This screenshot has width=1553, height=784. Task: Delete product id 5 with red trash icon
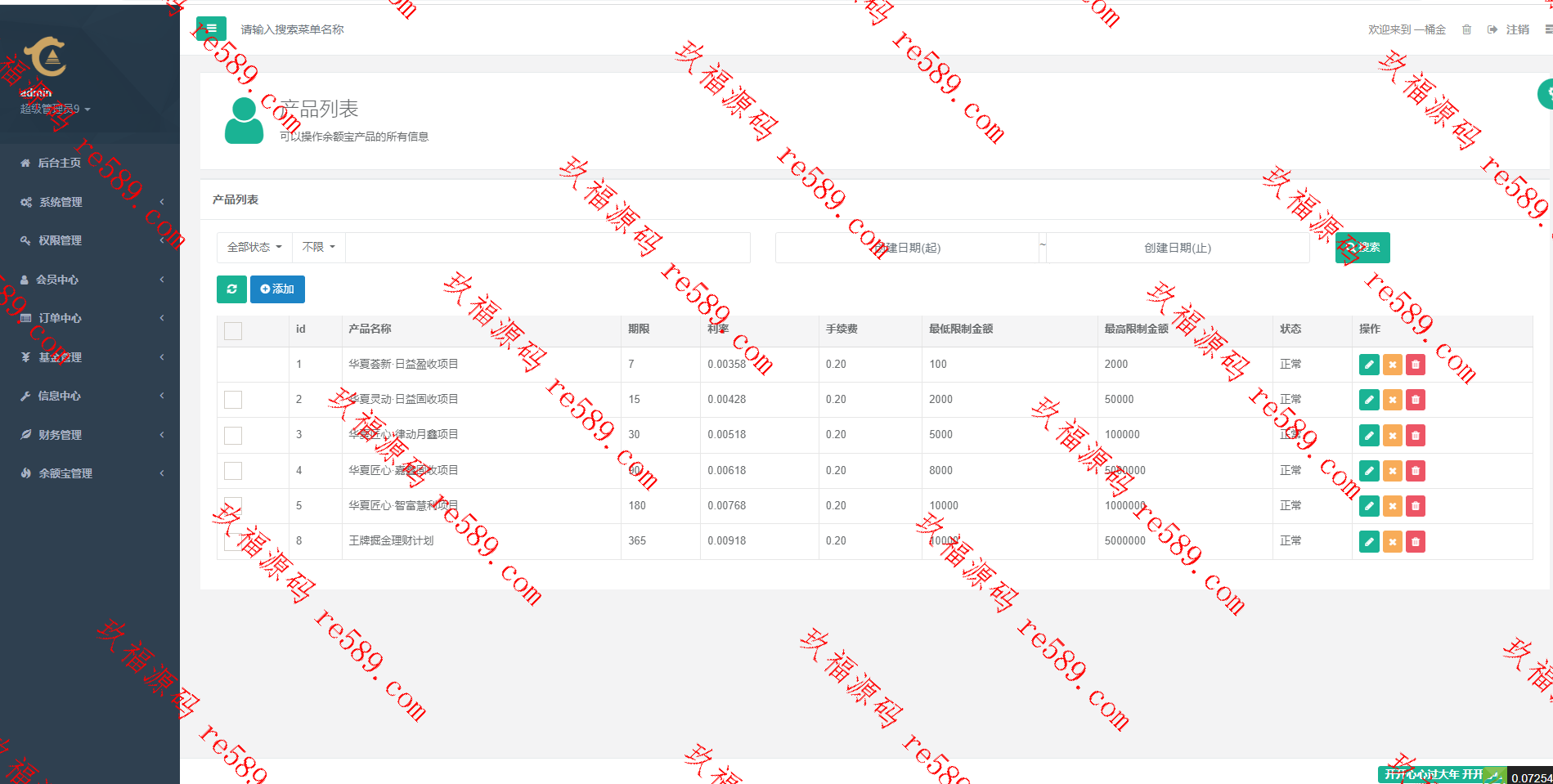click(1416, 506)
